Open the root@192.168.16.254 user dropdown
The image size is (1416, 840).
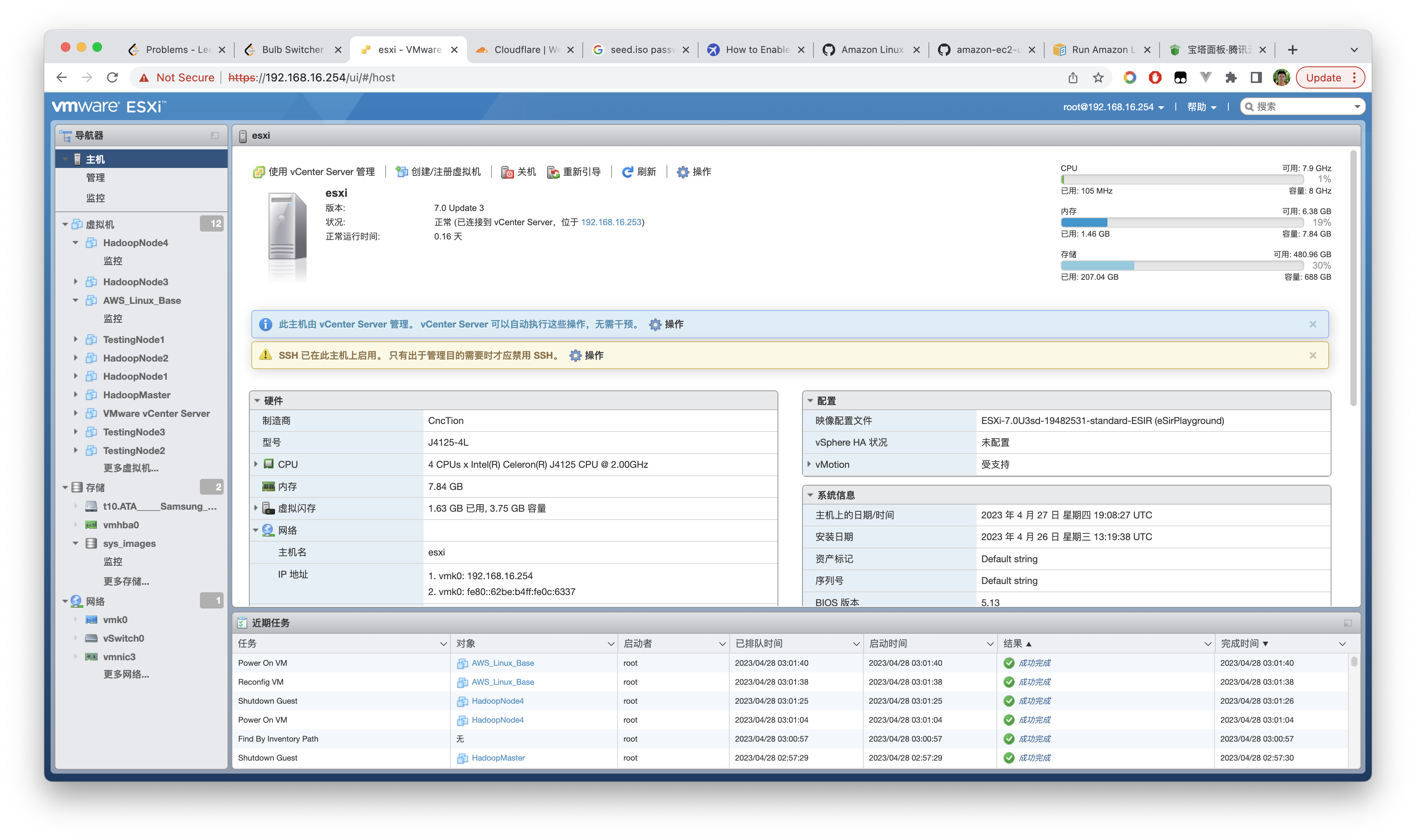tap(1113, 107)
